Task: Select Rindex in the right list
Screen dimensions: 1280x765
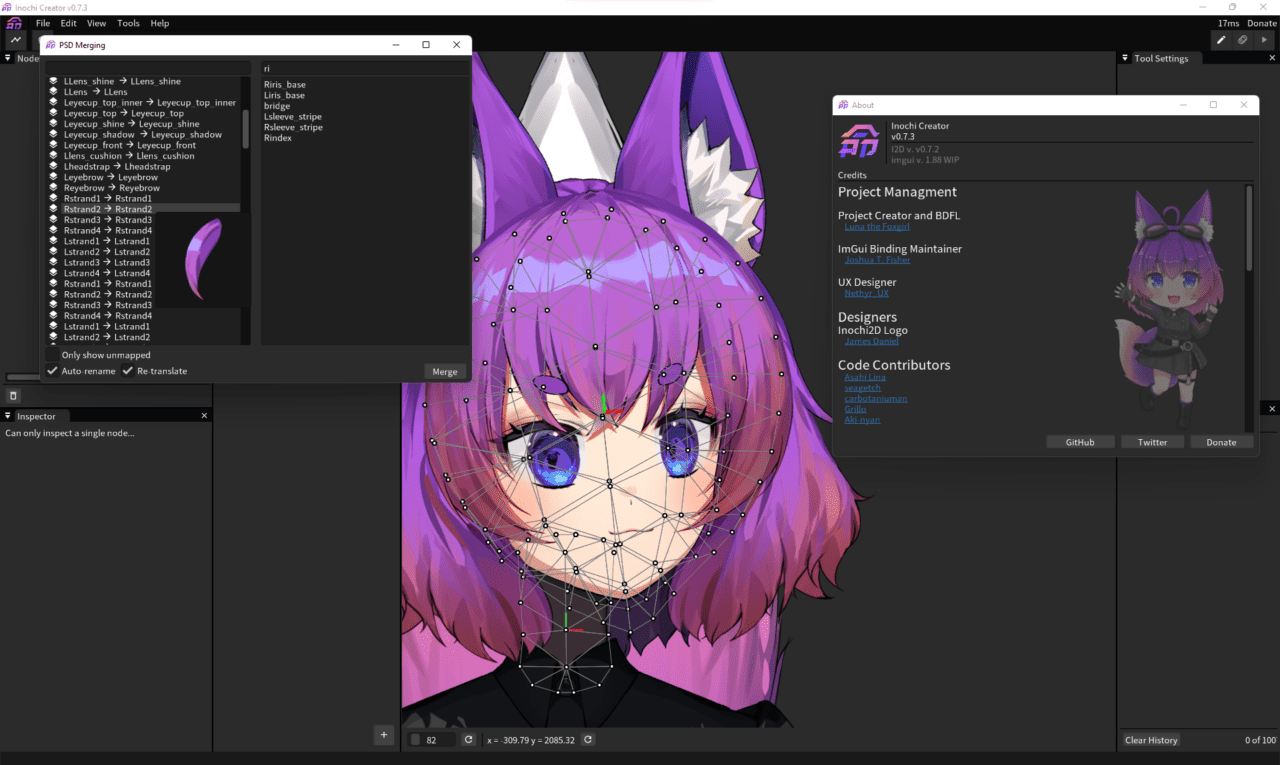Action: tap(278, 138)
